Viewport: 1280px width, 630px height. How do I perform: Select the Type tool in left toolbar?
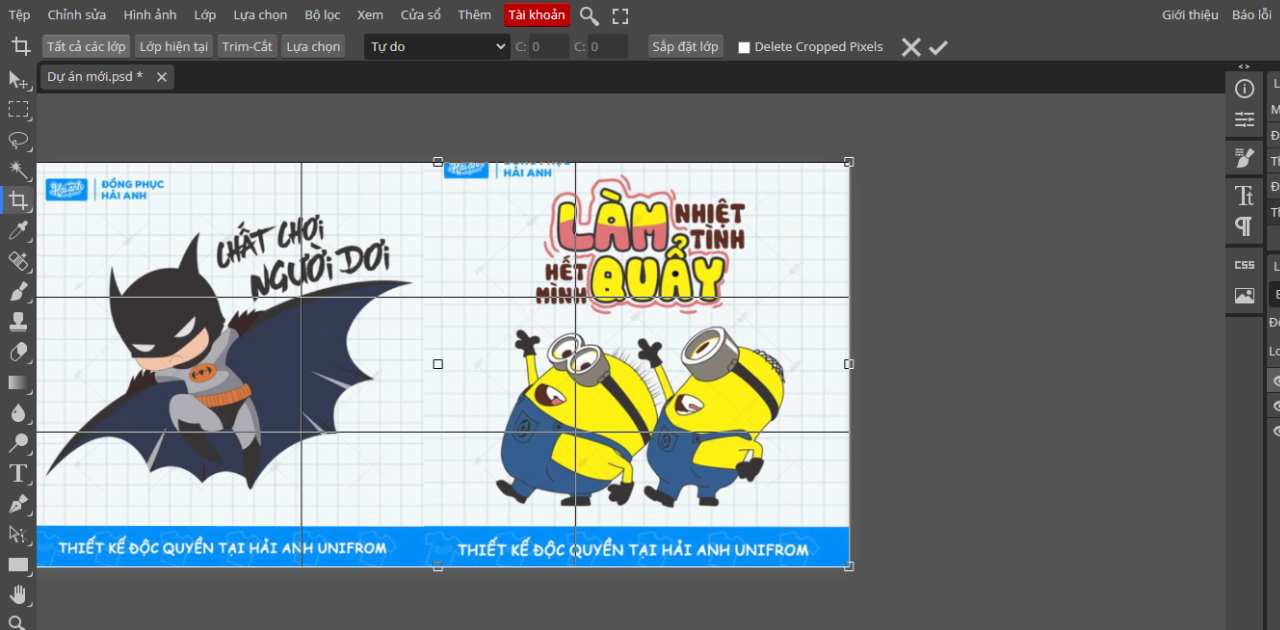point(18,473)
